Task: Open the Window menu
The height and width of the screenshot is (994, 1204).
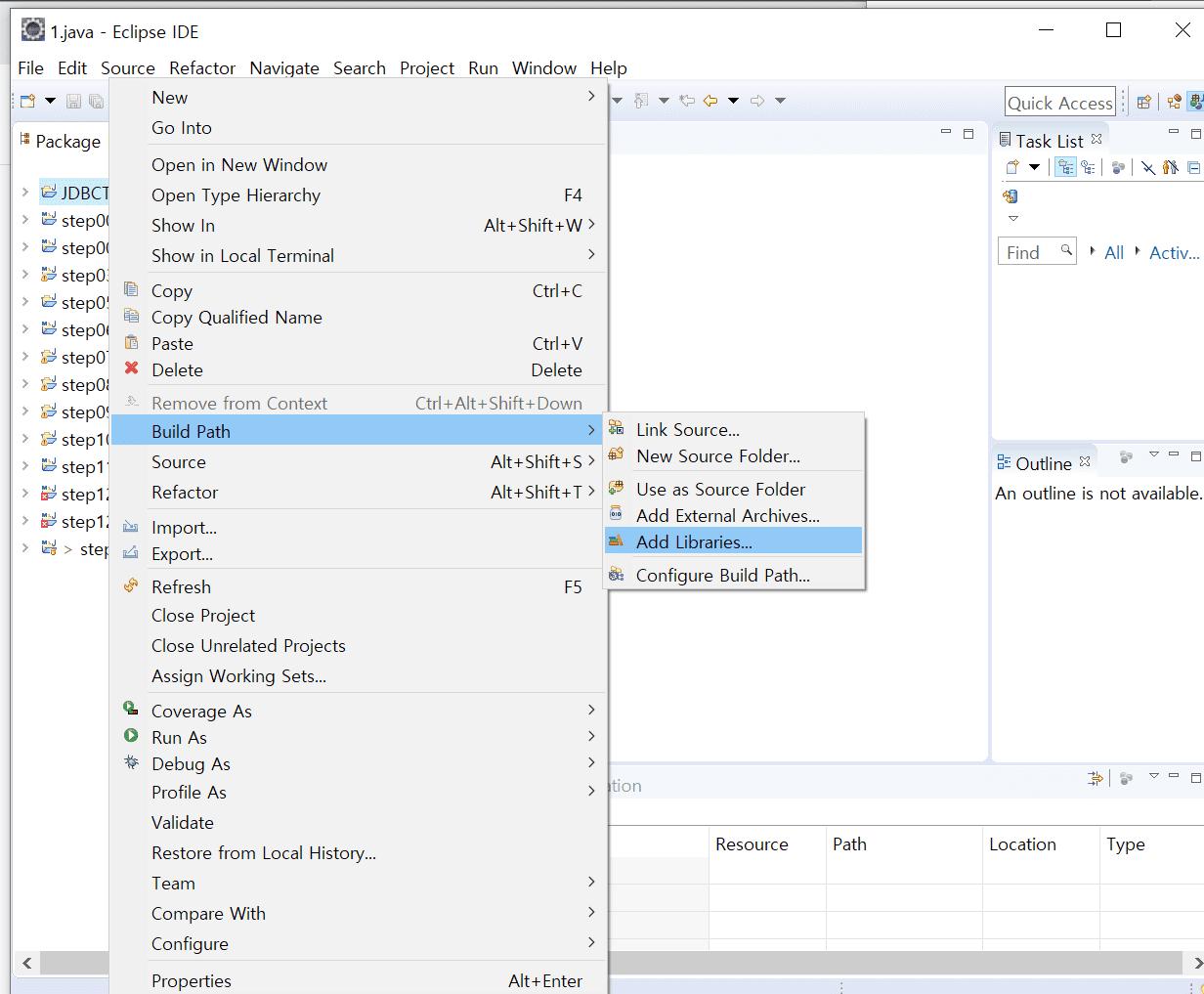Action: (544, 67)
